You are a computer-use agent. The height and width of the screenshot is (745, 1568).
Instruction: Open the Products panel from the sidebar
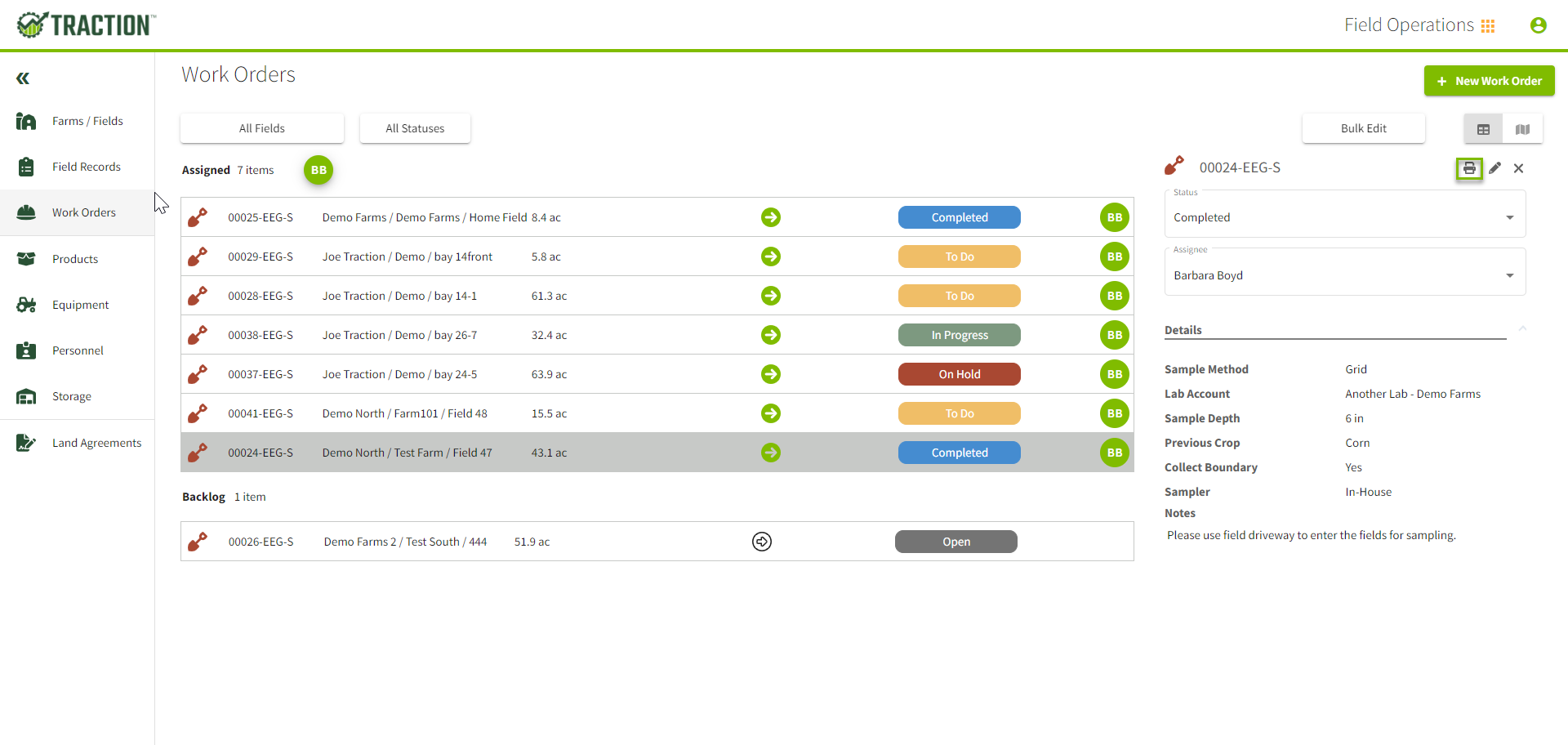pyautogui.click(x=75, y=258)
